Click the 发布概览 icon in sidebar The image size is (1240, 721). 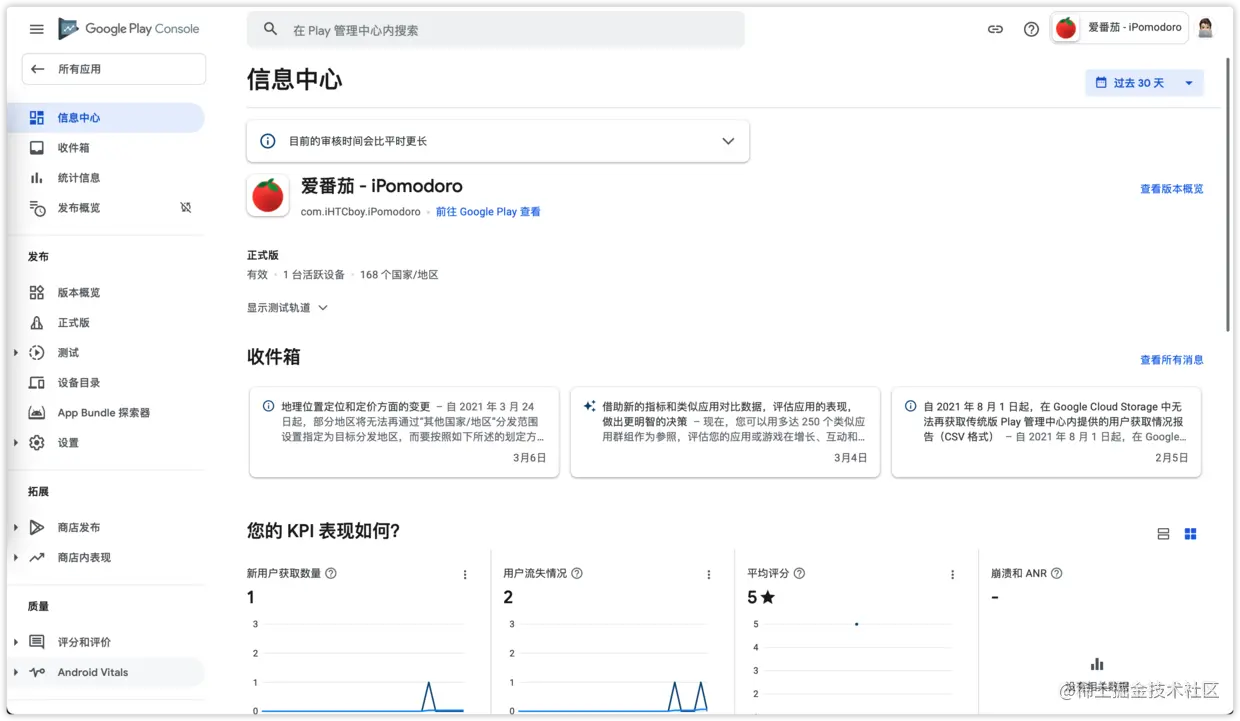(37, 208)
